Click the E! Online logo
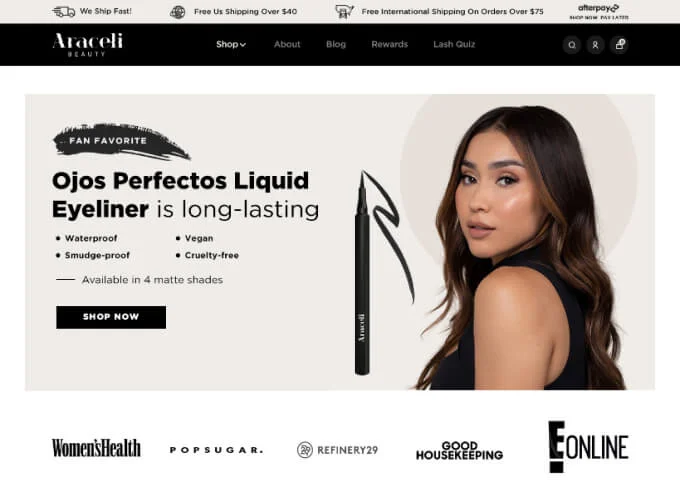Screen dimensions: 680x480 [588, 446]
